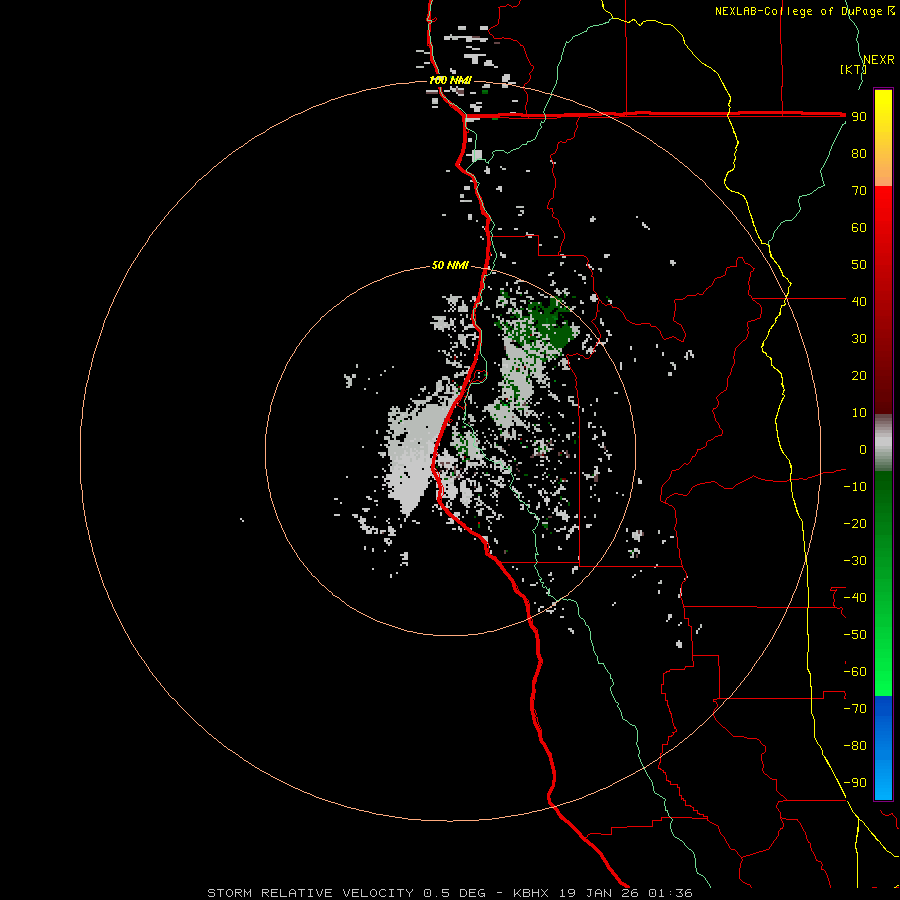The image size is (900, 900).
Task: Click the '70' value on the velocity scale
Action: 859,191
